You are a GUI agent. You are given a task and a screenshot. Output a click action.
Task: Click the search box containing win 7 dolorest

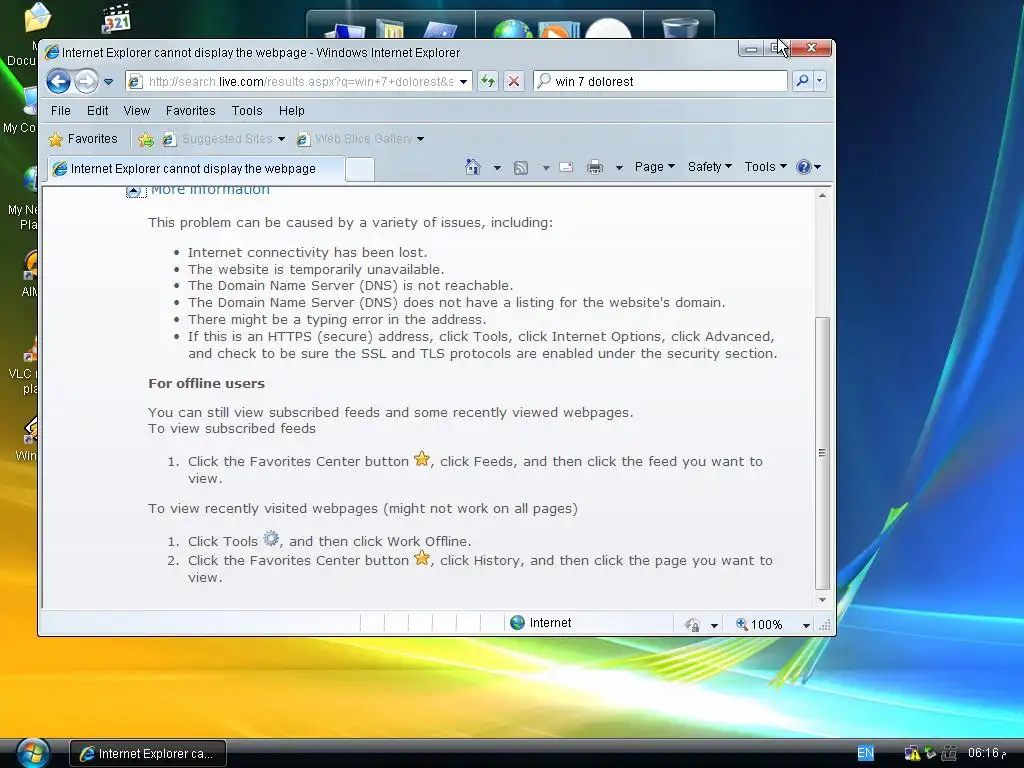[661, 82]
